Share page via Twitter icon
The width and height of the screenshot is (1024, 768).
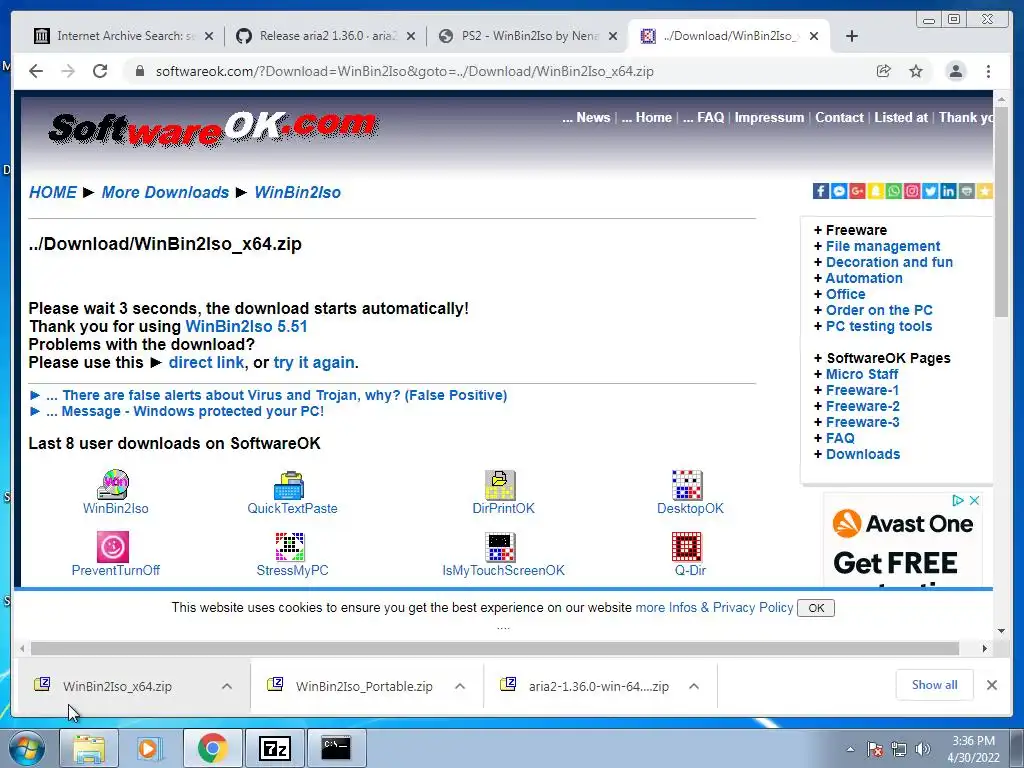point(931,191)
